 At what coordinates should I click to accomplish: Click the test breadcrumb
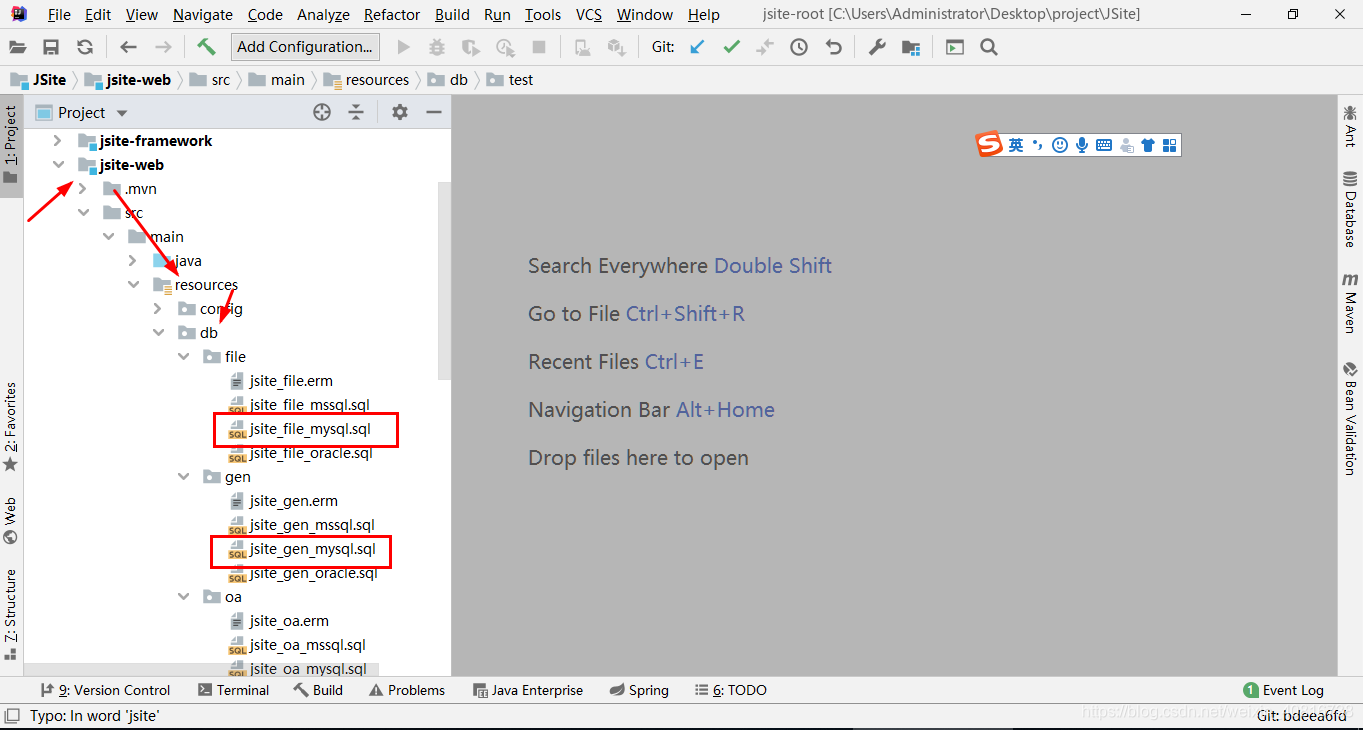(x=510, y=80)
